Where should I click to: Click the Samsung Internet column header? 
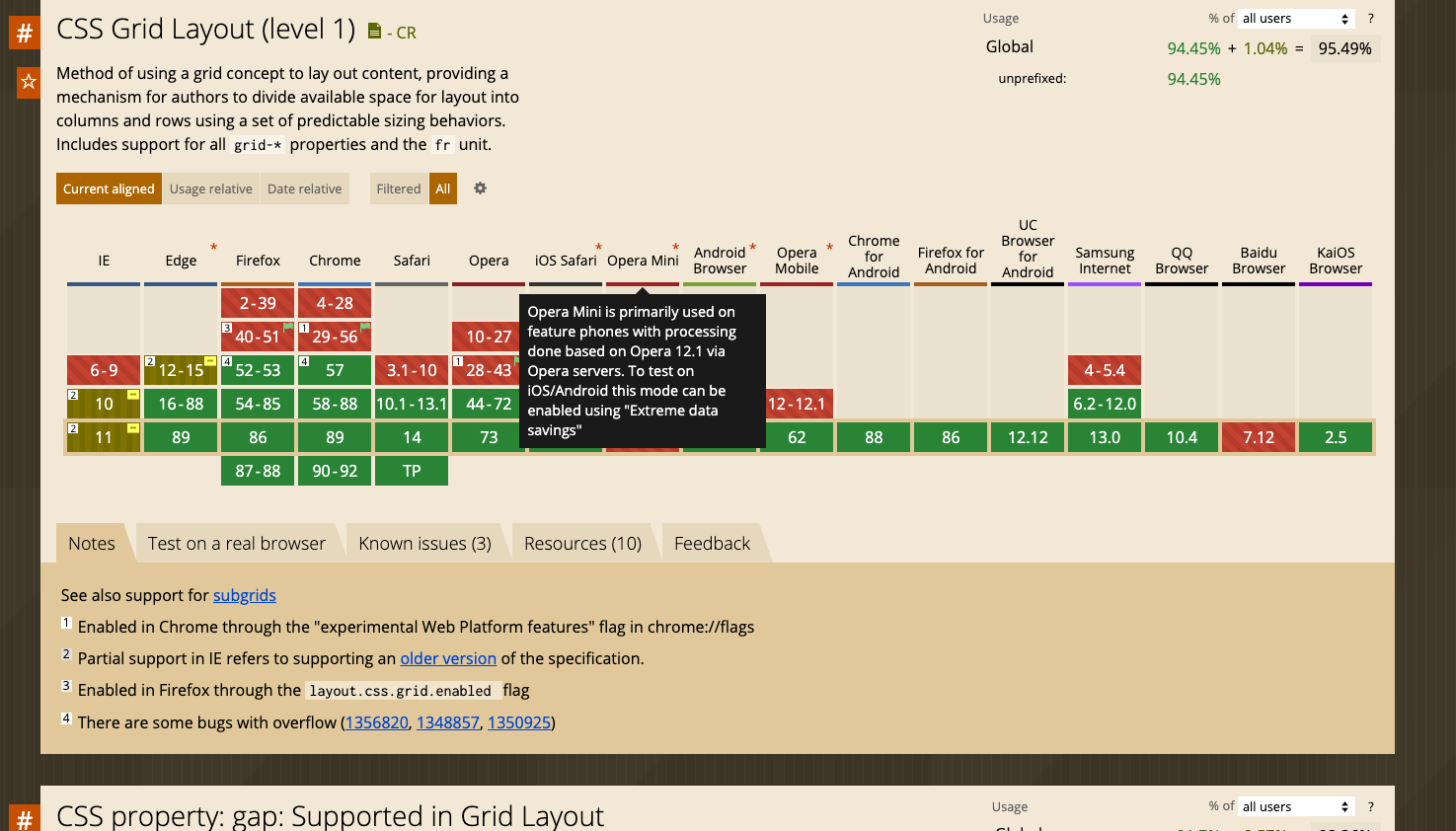[1105, 261]
